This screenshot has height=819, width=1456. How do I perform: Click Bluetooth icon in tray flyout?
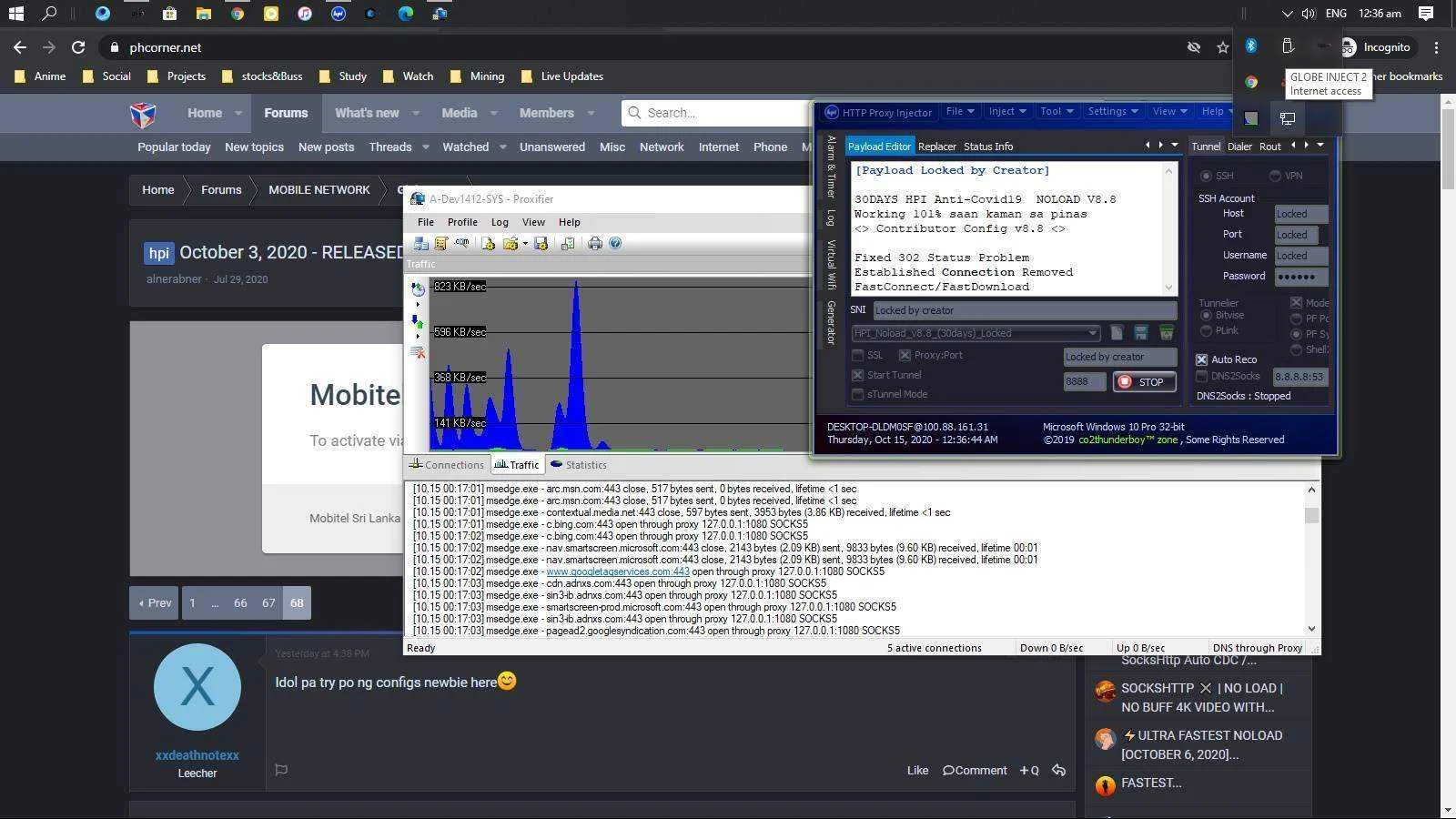pyautogui.click(x=1251, y=46)
